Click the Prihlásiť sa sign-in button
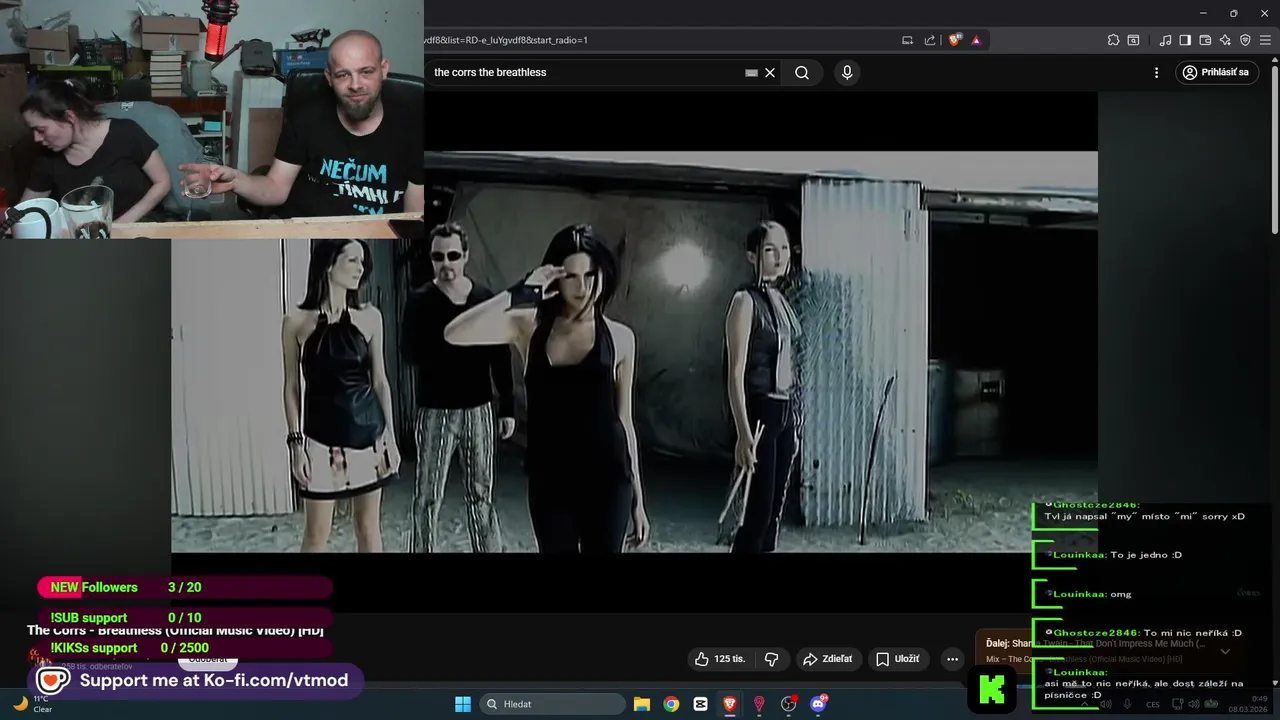The height and width of the screenshot is (720, 1280). pos(1216,72)
